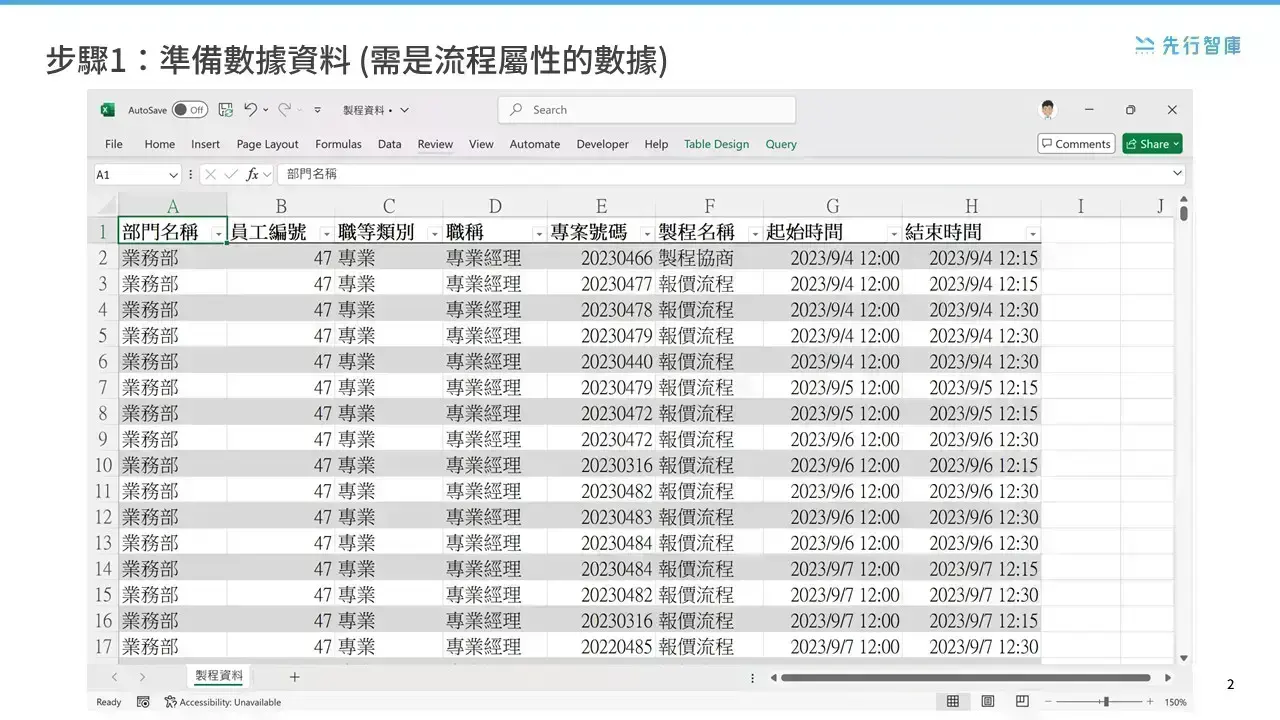The width and height of the screenshot is (1280, 720).
Task: Click the Name Box showing A1
Action: point(129,174)
